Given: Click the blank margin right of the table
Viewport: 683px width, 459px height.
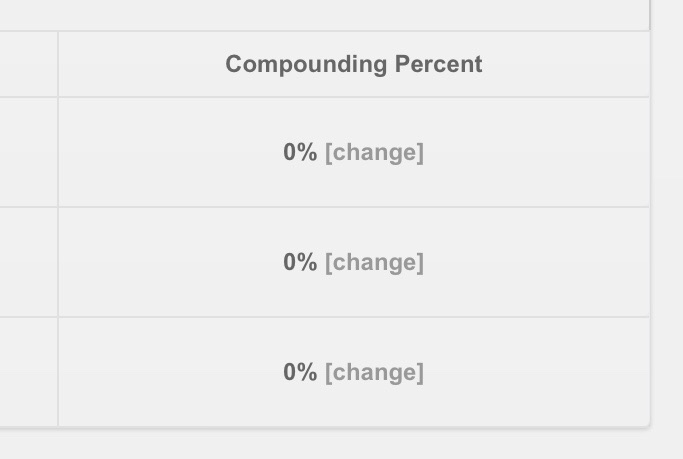Looking at the screenshot, I should point(668,230).
